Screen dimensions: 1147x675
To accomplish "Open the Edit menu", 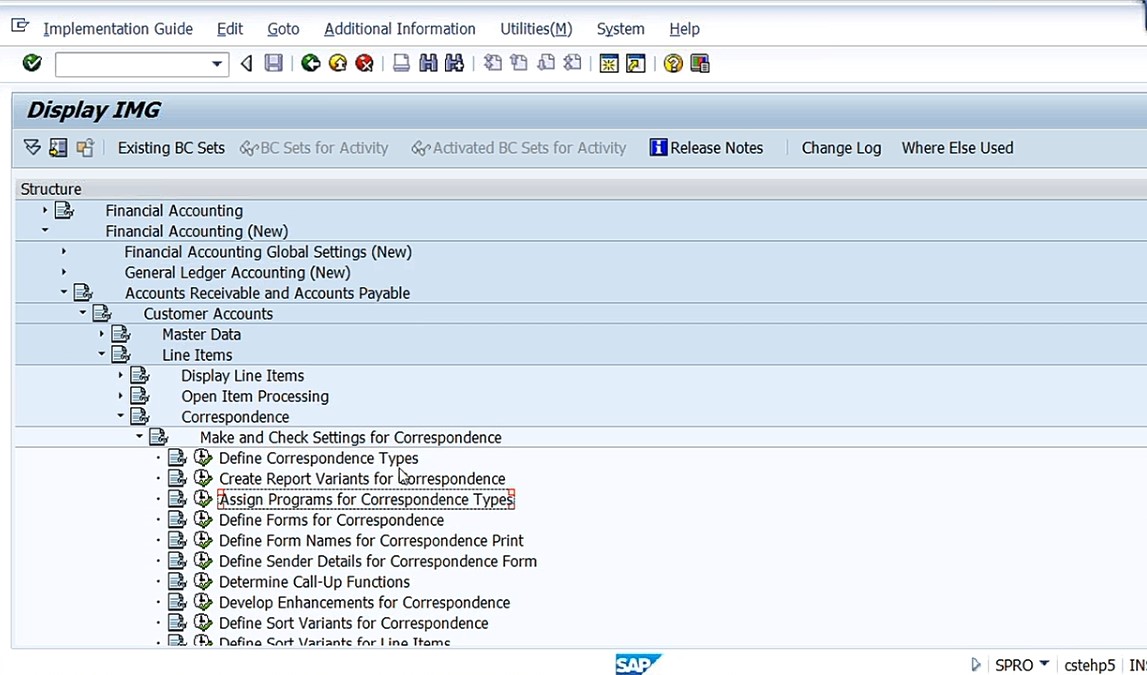I will pyautogui.click(x=230, y=29).
